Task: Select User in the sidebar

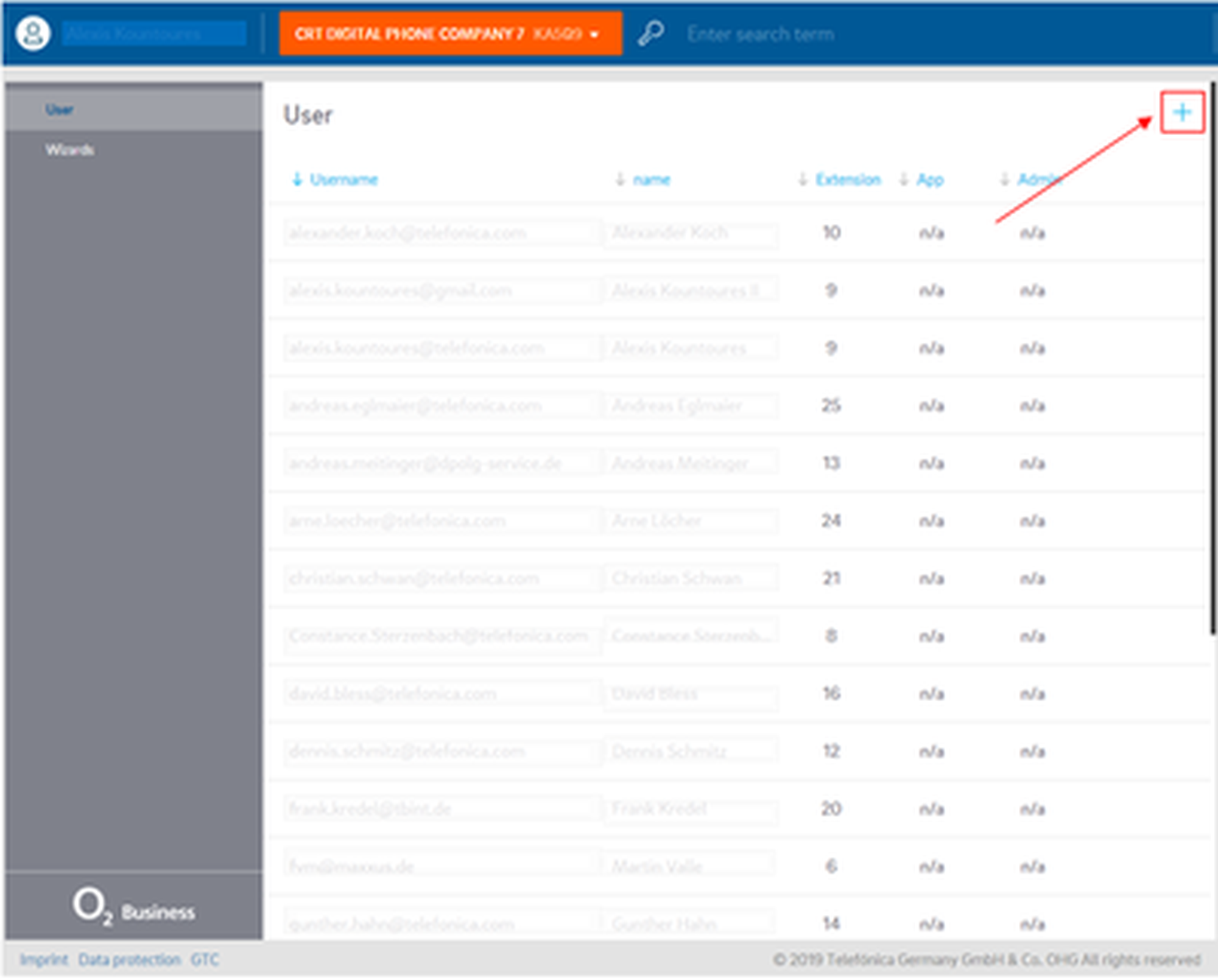Action: (x=59, y=110)
